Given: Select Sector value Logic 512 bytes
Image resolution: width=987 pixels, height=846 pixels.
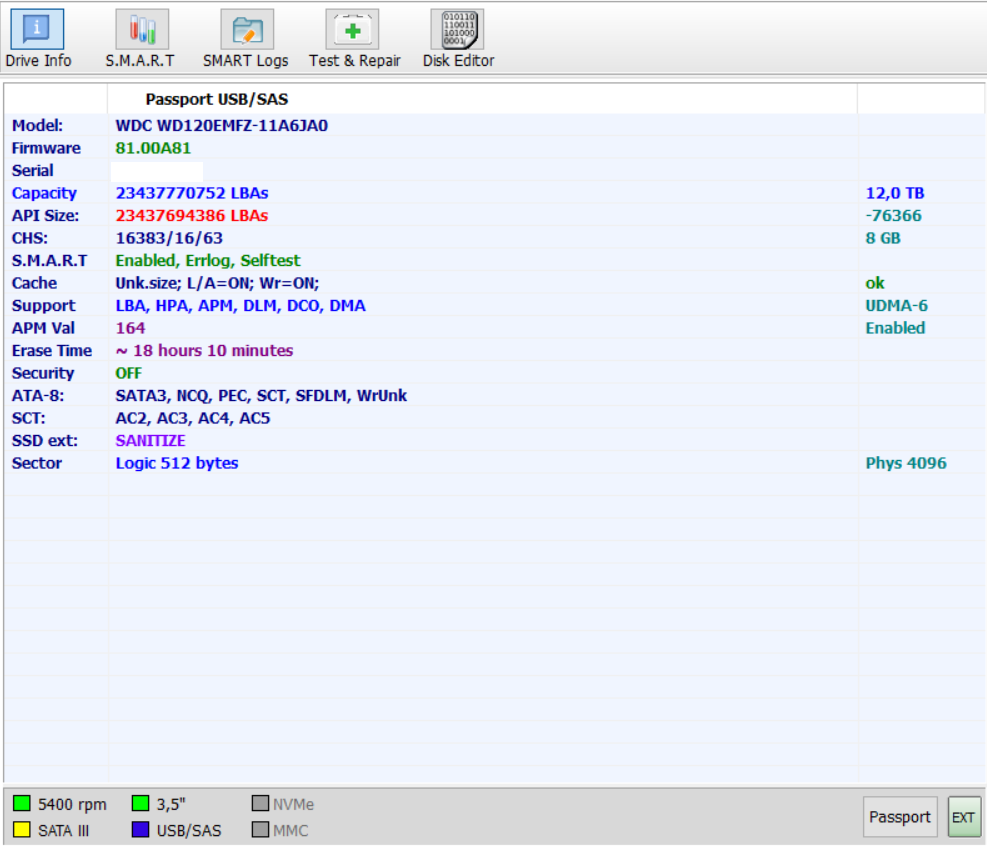Looking at the screenshot, I should pyautogui.click(x=177, y=463).
